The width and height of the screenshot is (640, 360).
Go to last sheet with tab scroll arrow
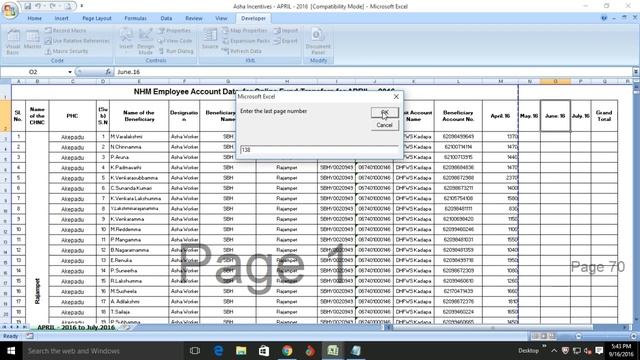click(x=24, y=327)
